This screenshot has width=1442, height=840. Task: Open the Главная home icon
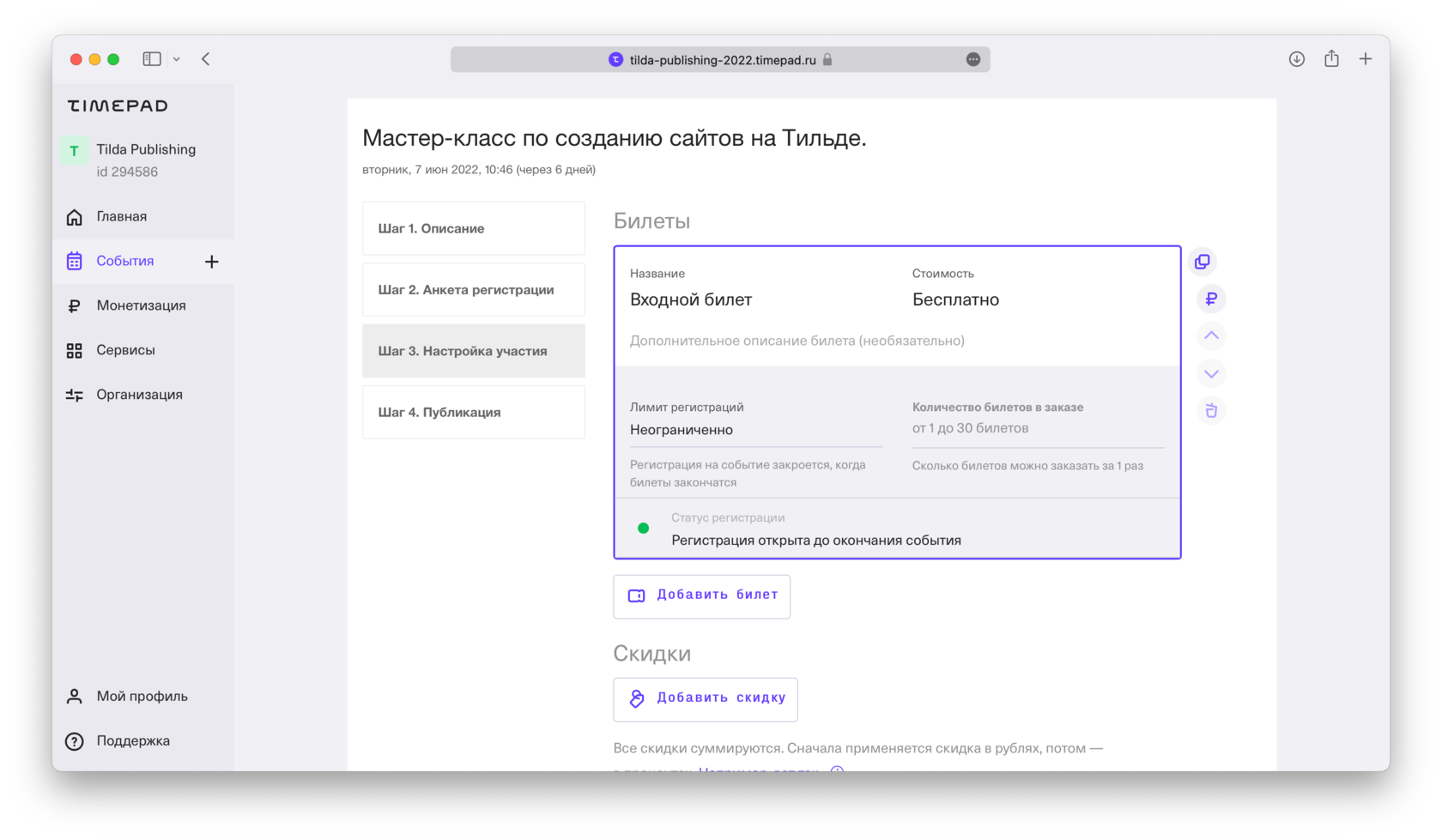coord(75,217)
